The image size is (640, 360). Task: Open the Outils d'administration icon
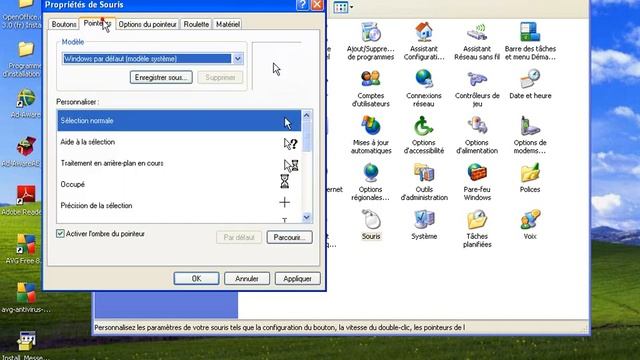coord(424,182)
